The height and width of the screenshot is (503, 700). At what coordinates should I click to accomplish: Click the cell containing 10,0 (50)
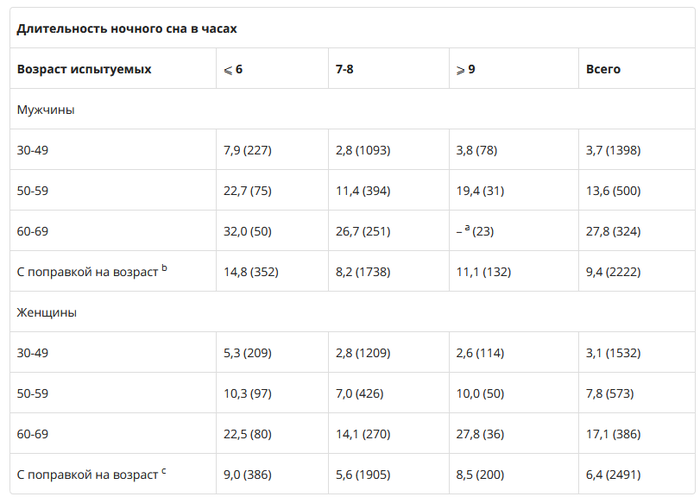pyautogui.click(x=480, y=393)
